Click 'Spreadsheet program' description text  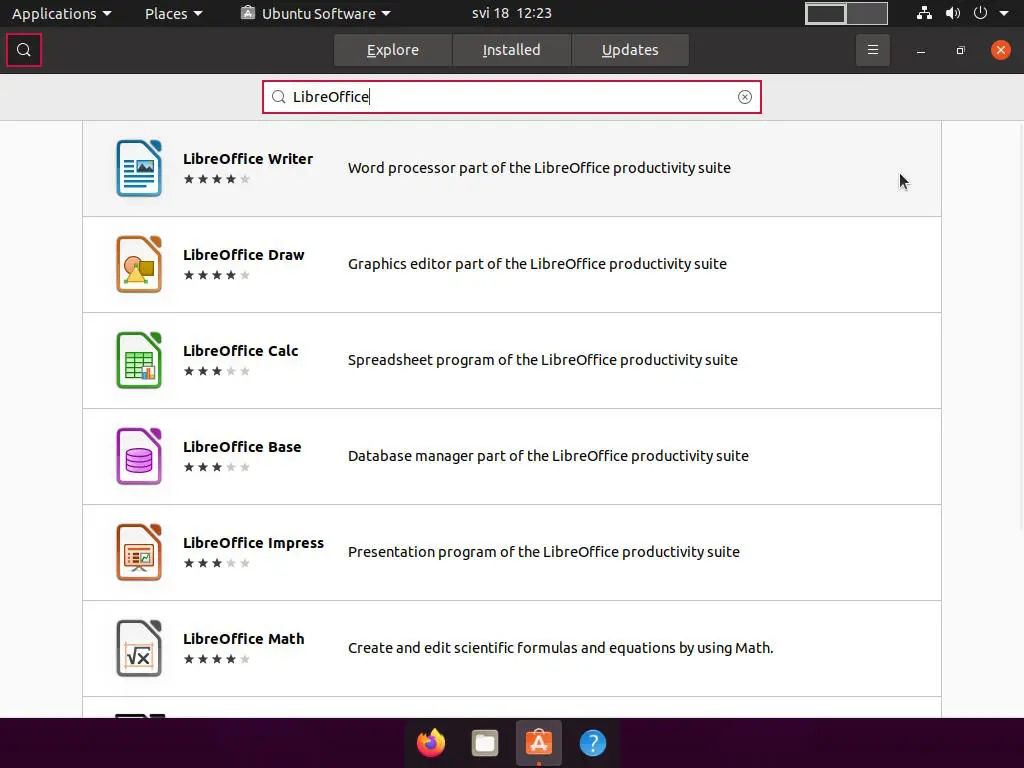click(543, 360)
